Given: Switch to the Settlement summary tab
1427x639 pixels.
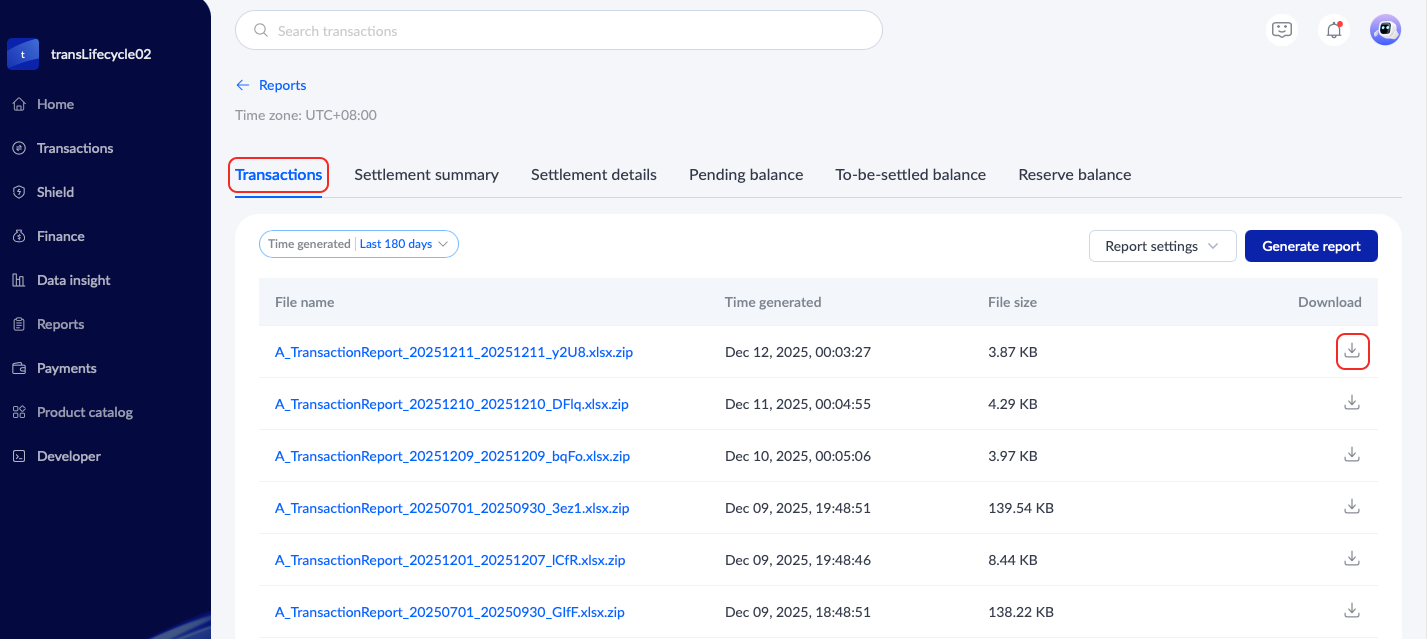Looking at the screenshot, I should (x=426, y=175).
